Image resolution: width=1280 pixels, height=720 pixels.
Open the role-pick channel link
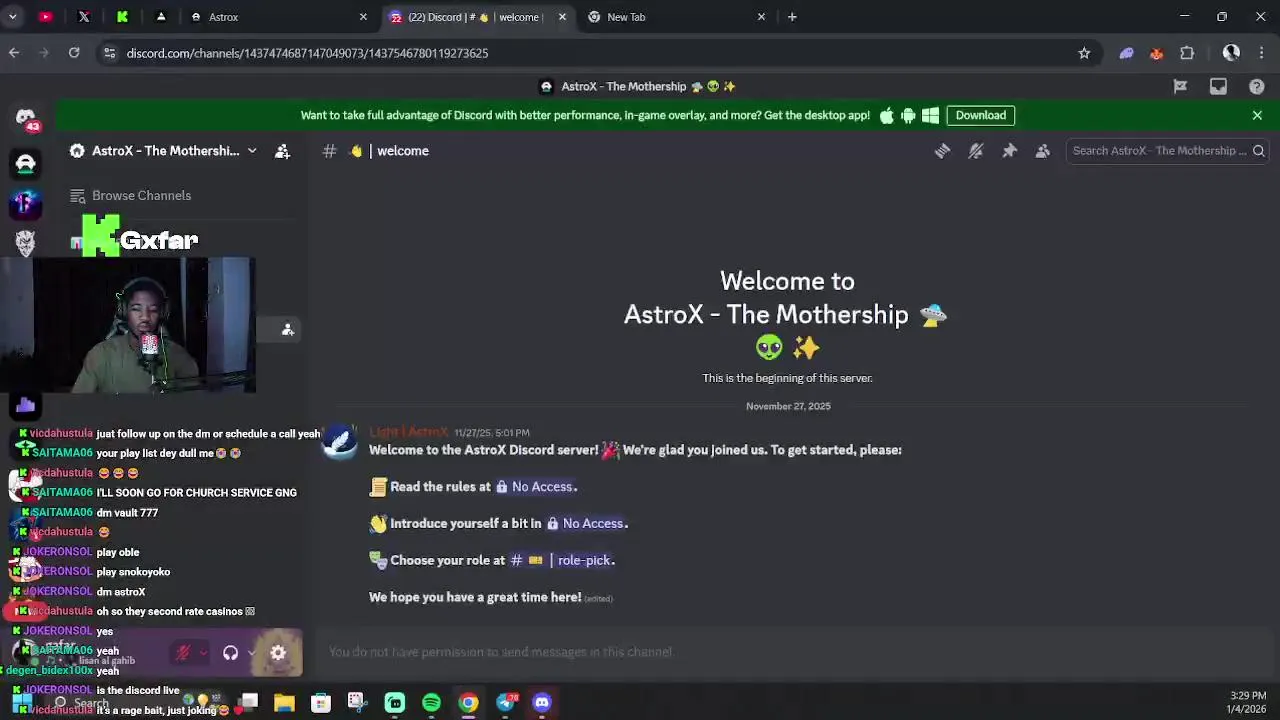click(x=561, y=560)
